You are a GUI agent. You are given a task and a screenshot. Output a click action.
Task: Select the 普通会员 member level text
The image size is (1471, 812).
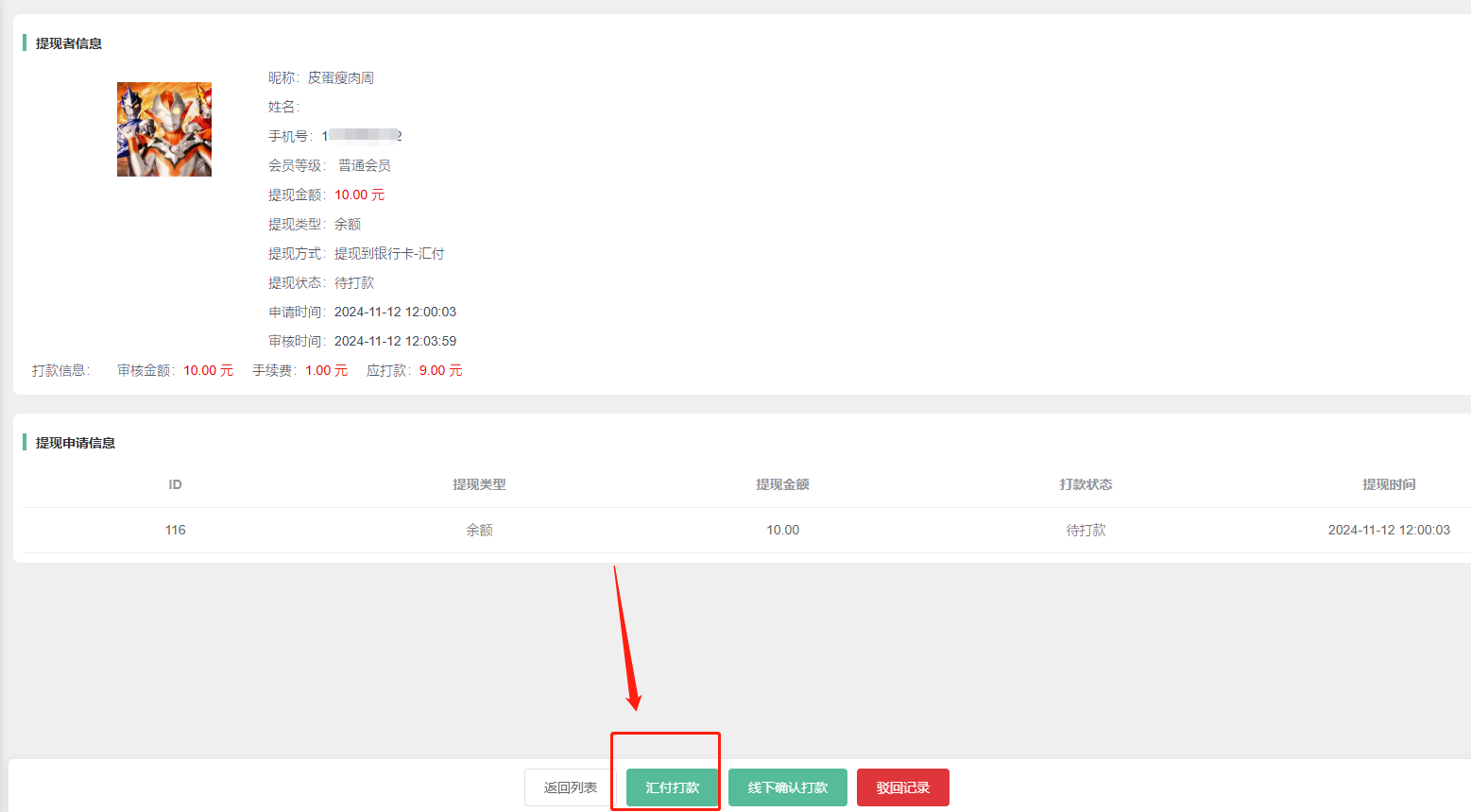coord(364,165)
